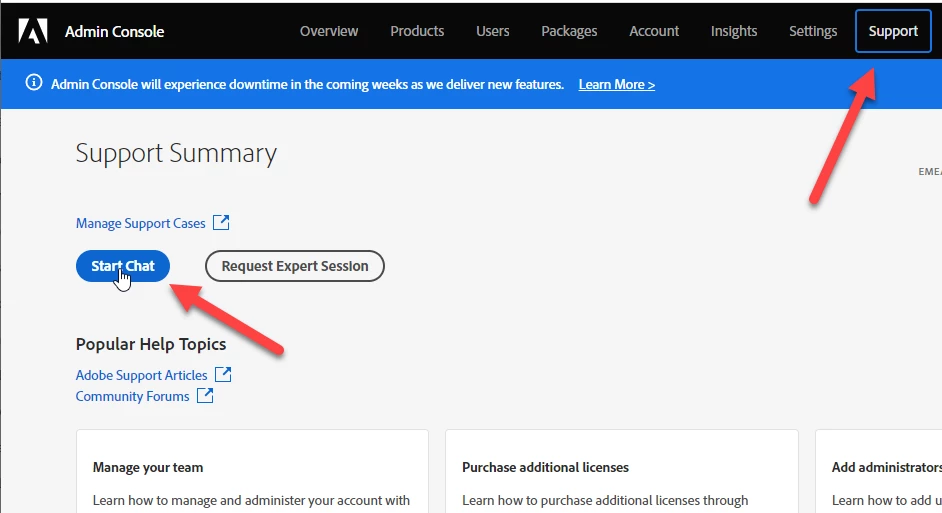
Task: Open the Add administrators card
Action: [878, 471]
